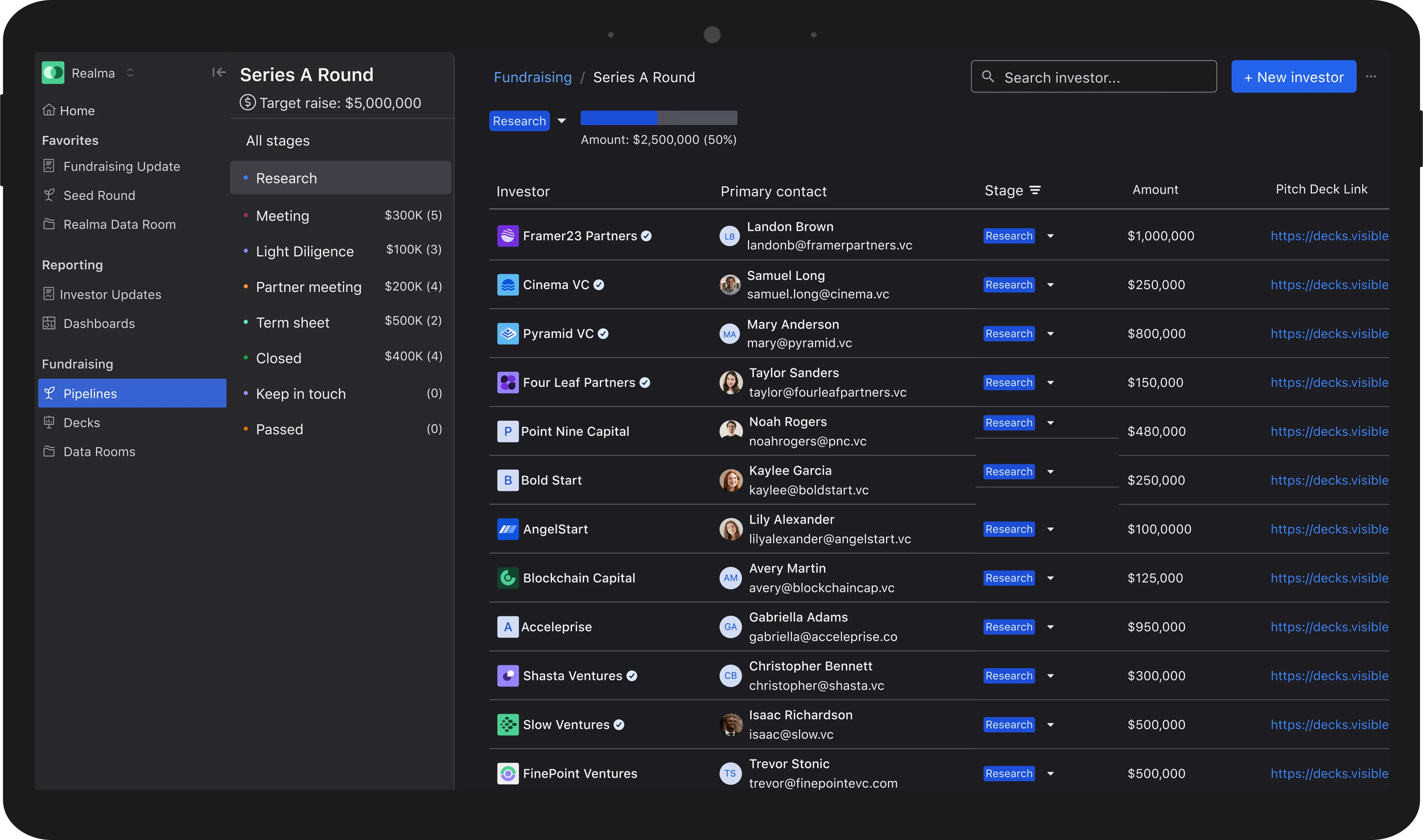Screen dimensions: 1423x840
Task: Click verified badge next to Cinema VC
Action: (x=599, y=285)
